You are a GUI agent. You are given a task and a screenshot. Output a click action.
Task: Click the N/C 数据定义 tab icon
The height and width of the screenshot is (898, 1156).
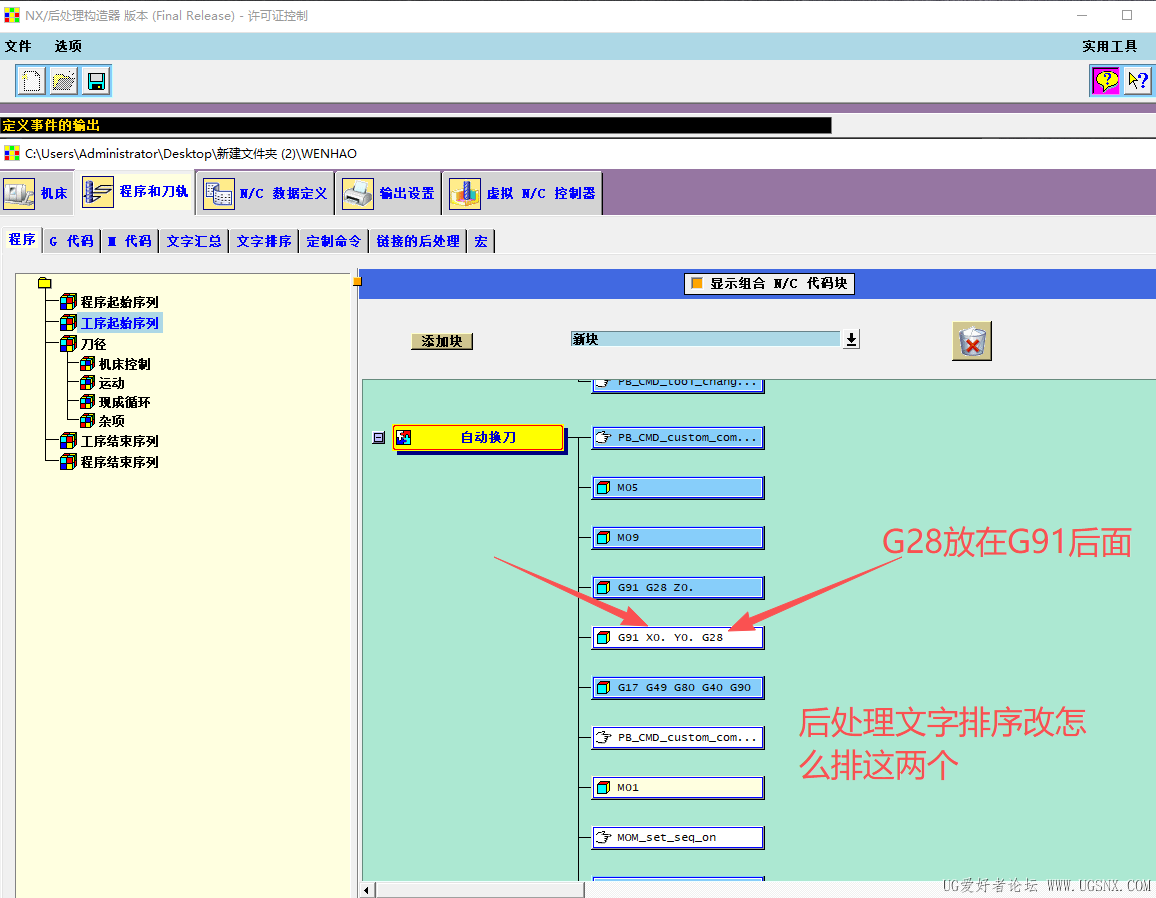tap(219, 194)
